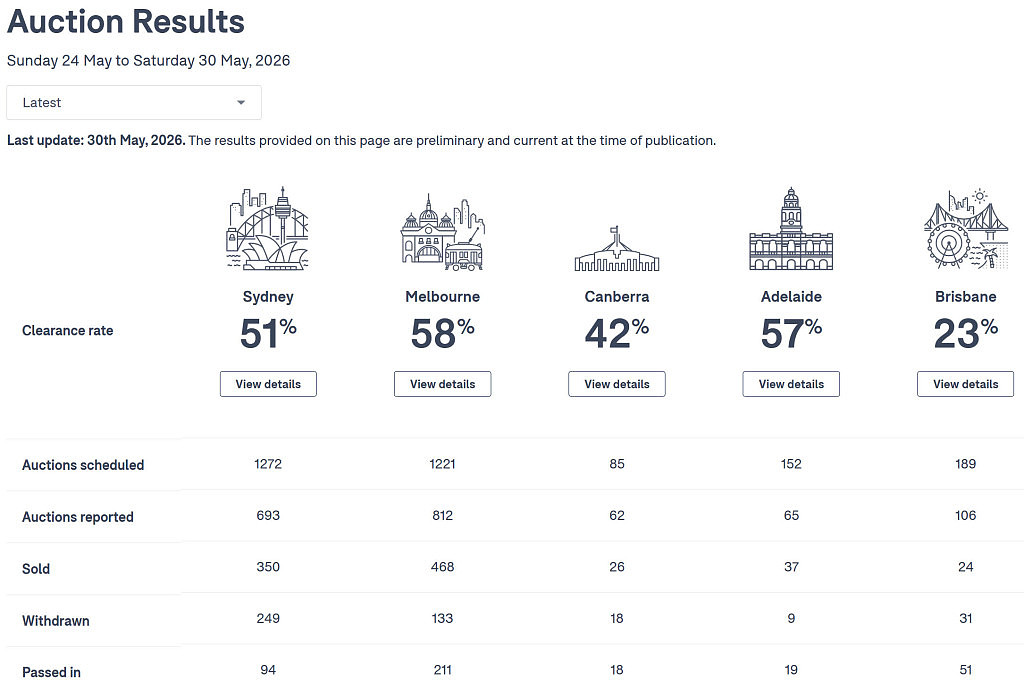1024x698 pixels.
Task: Select the Passed in row label
Action: pos(51,672)
